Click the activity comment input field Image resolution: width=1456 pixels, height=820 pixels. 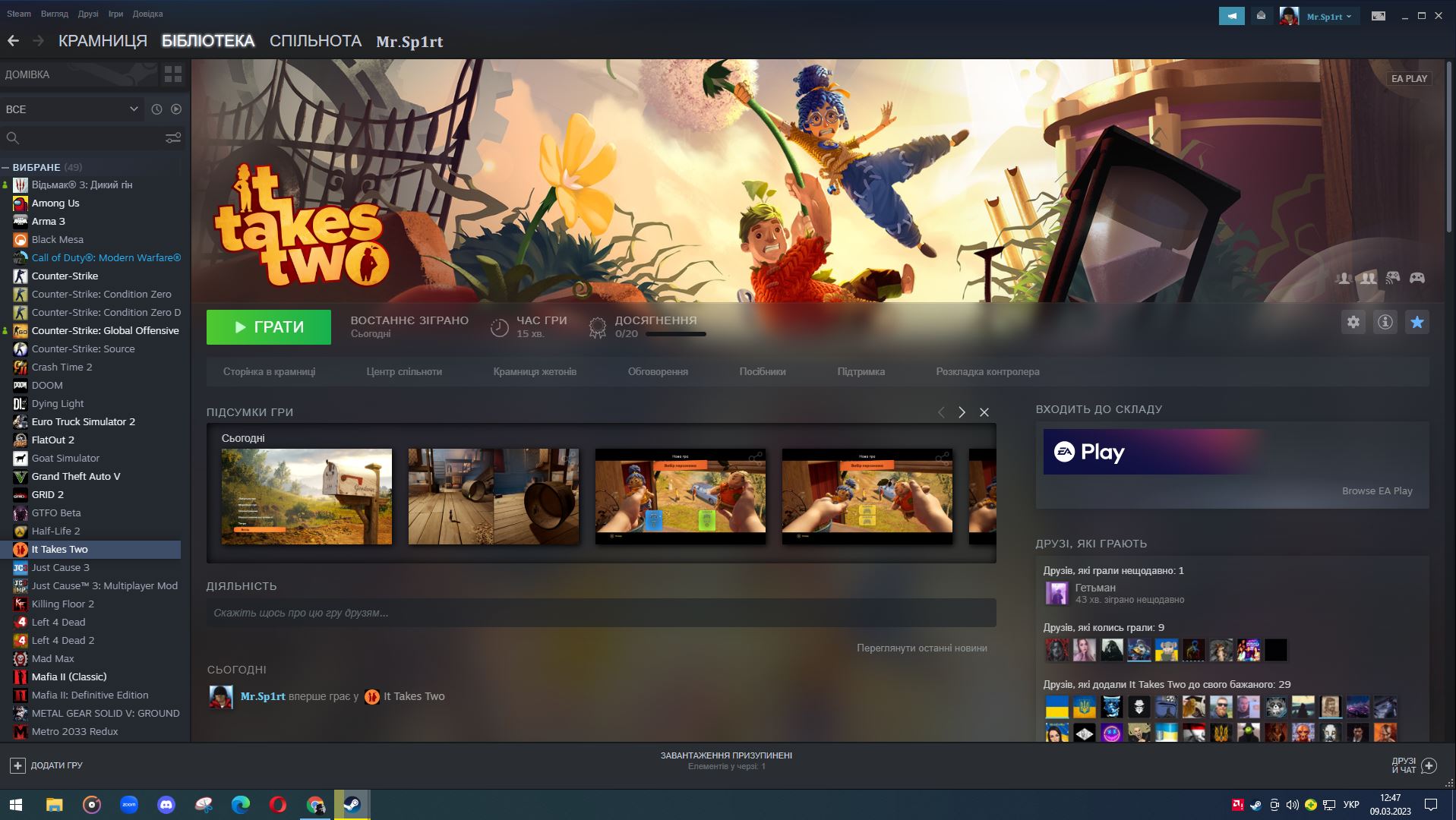[x=601, y=613]
